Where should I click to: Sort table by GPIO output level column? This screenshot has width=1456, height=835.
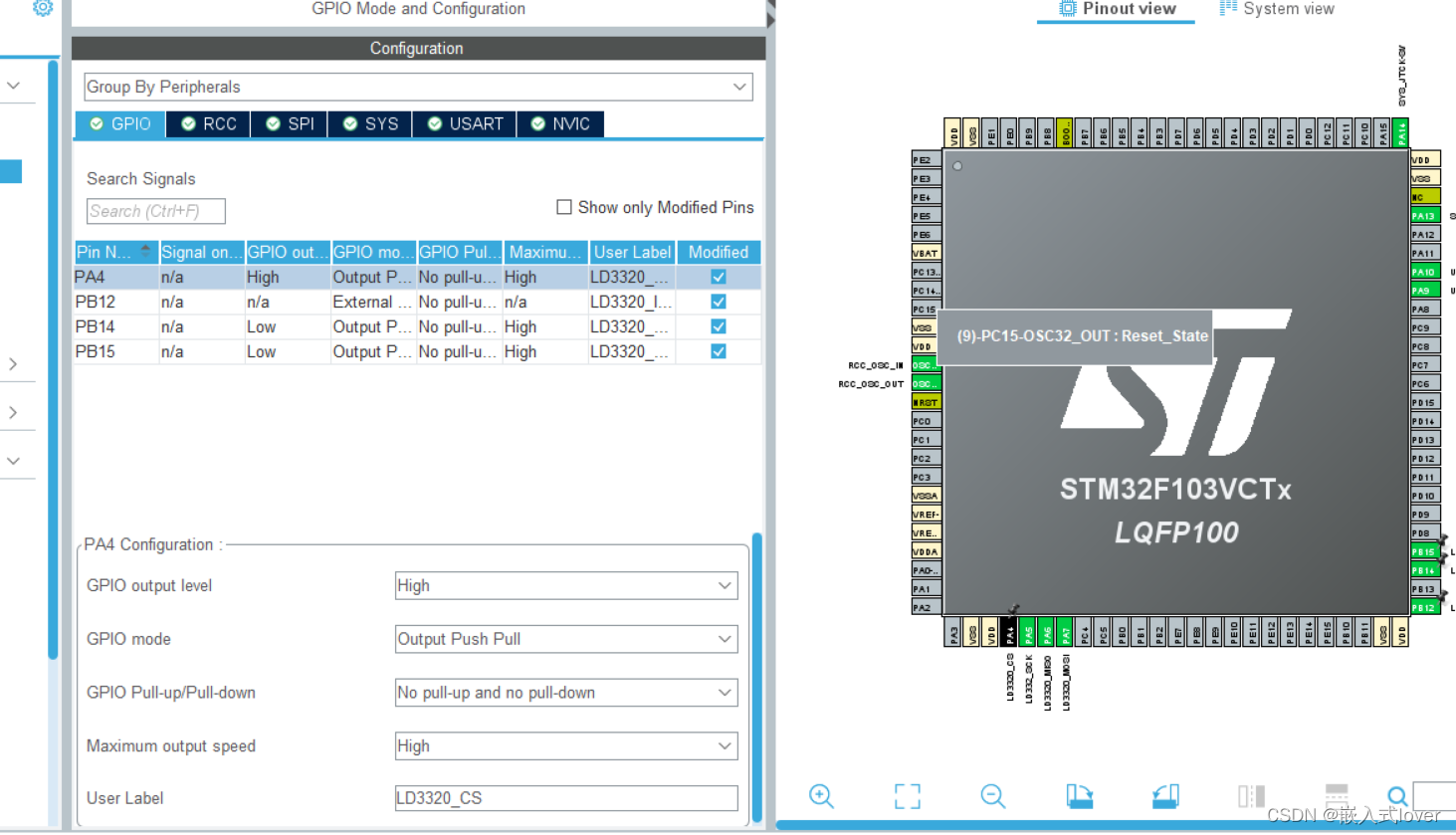click(288, 252)
